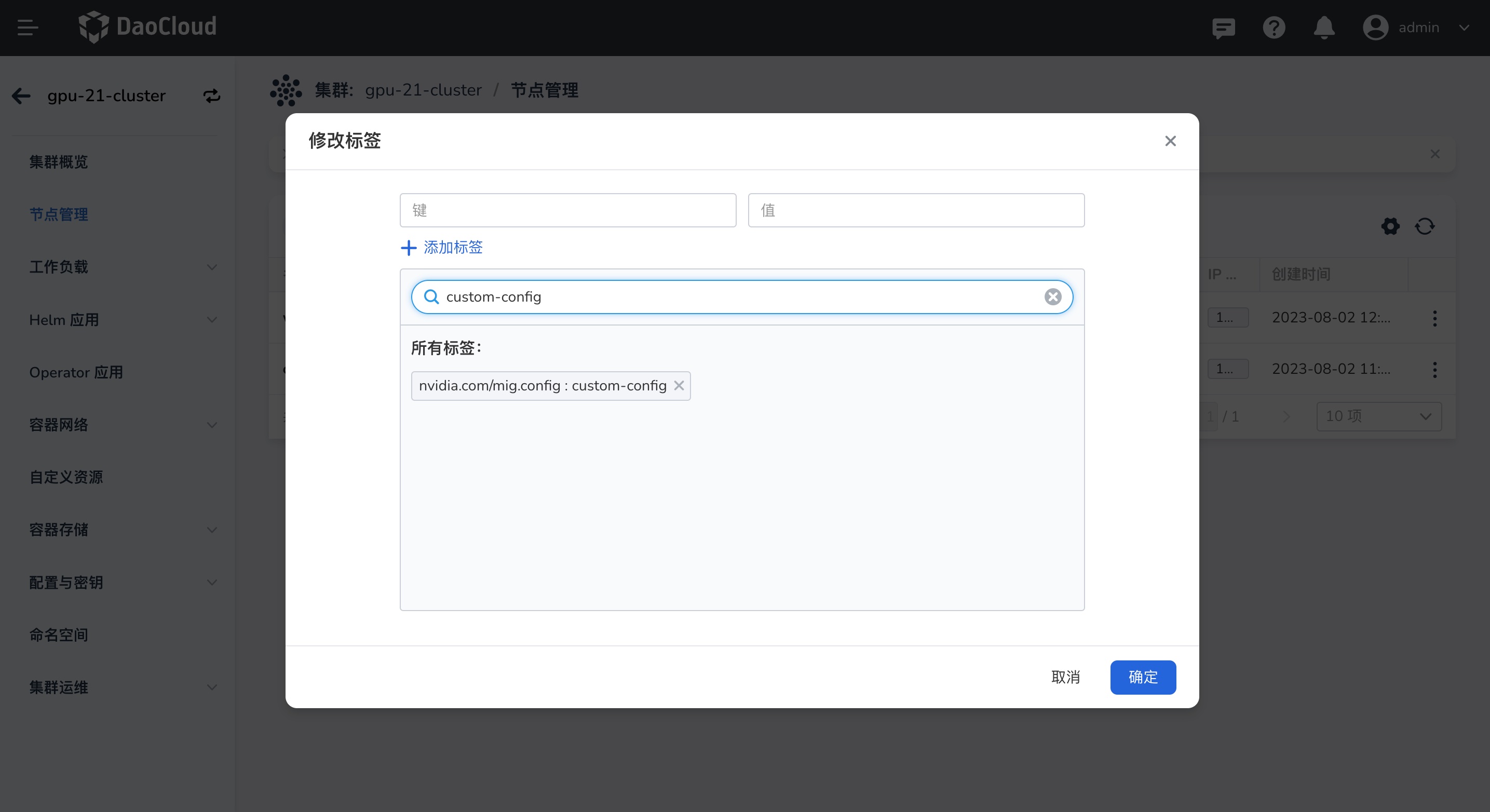This screenshot has height=812, width=1490.
Task: Clear the custom-config search text
Action: (x=1053, y=296)
